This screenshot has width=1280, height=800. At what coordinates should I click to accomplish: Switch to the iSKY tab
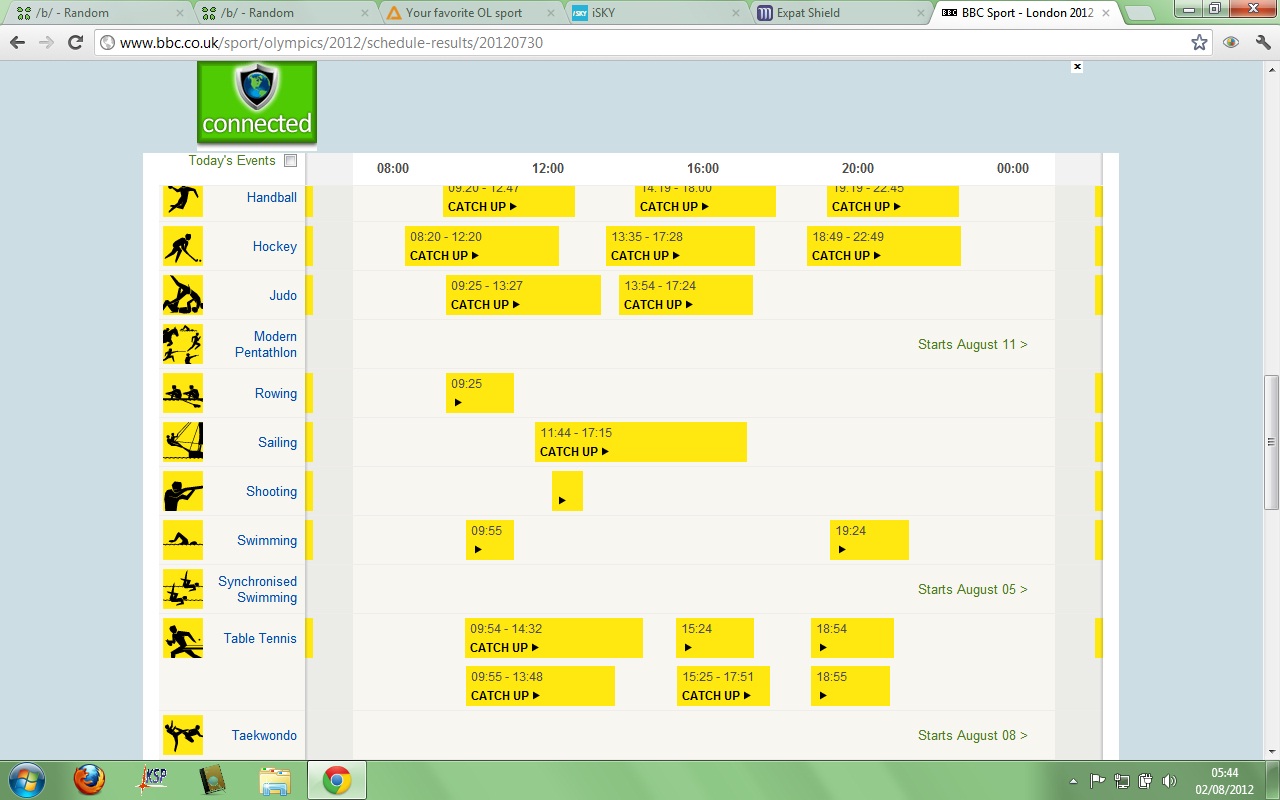coord(655,13)
